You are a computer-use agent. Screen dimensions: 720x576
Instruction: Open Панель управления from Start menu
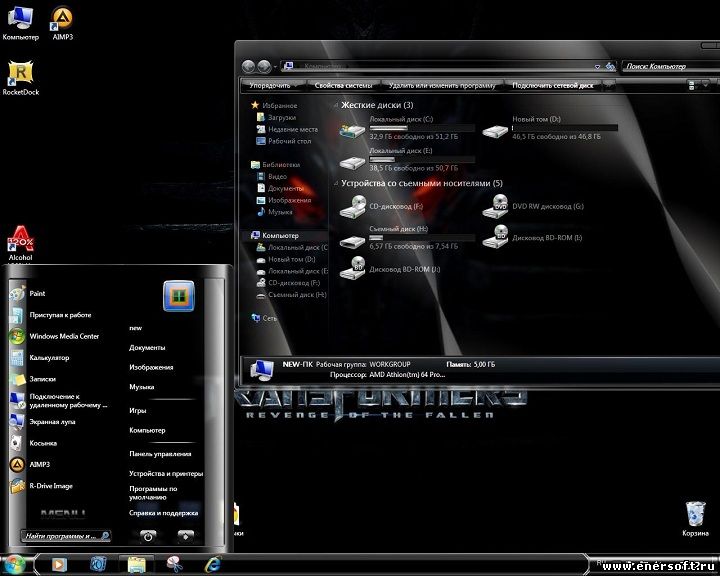click(160, 454)
